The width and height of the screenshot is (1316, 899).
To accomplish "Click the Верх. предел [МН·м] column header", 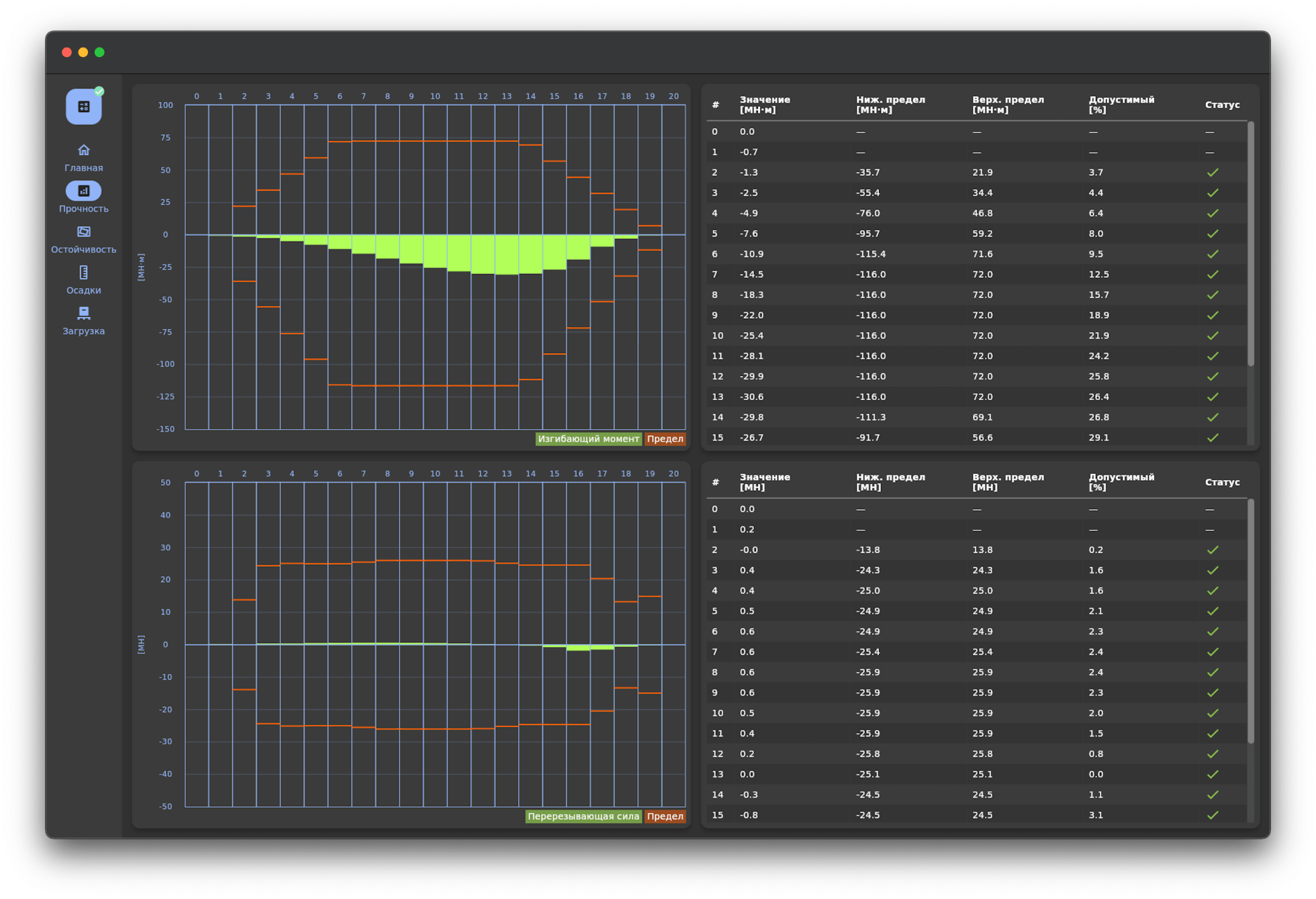I will [x=1008, y=105].
